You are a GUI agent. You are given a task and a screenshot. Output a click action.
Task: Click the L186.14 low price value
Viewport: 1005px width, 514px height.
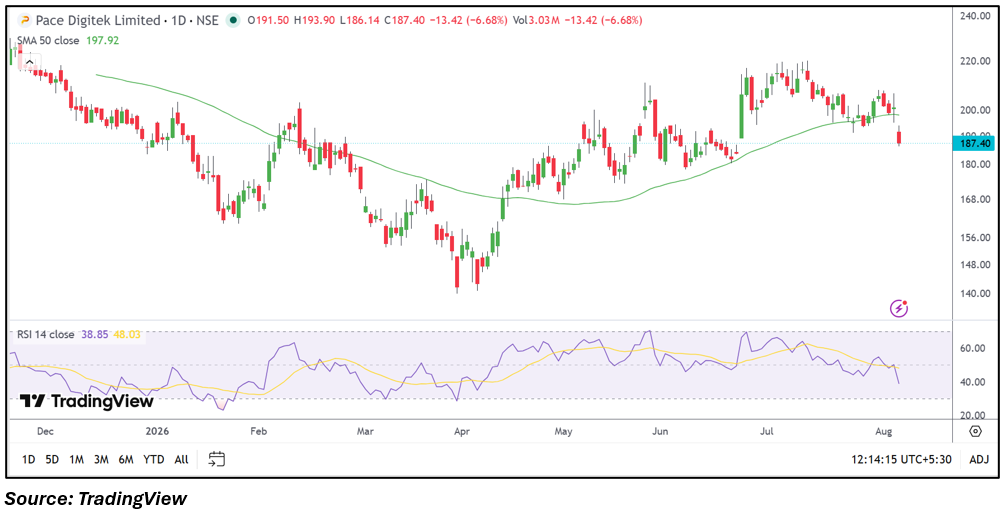pos(360,21)
